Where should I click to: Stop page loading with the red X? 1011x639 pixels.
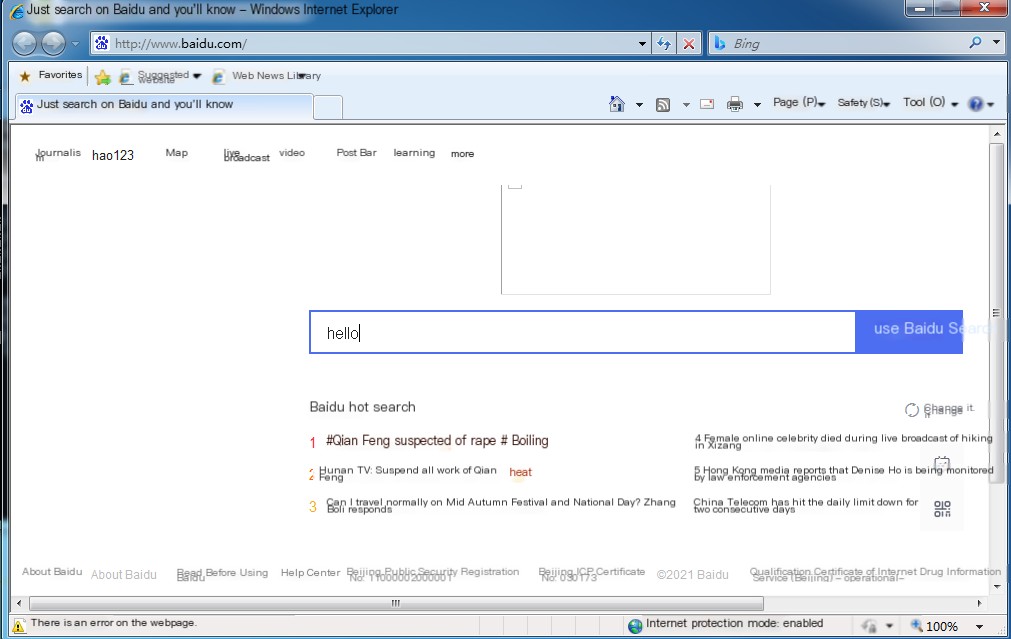tap(689, 44)
